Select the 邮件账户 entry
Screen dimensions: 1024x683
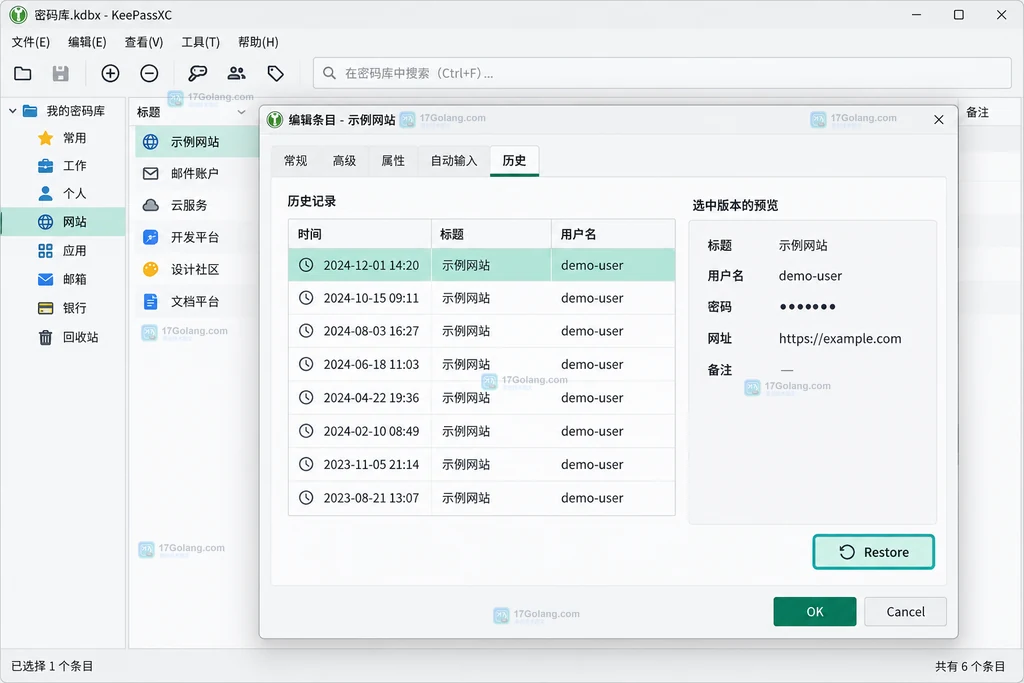[x=196, y=173]
